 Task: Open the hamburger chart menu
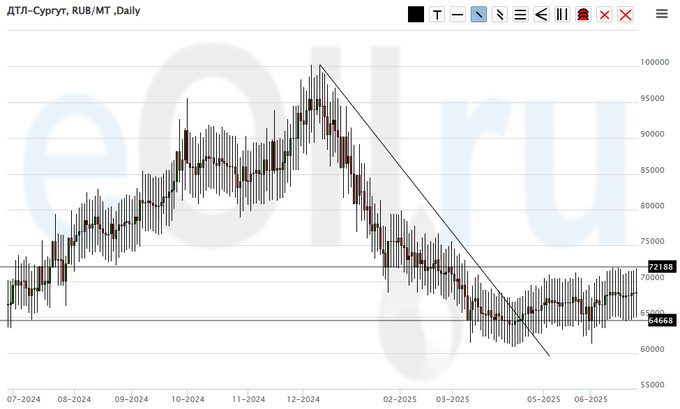click(662, 14)
